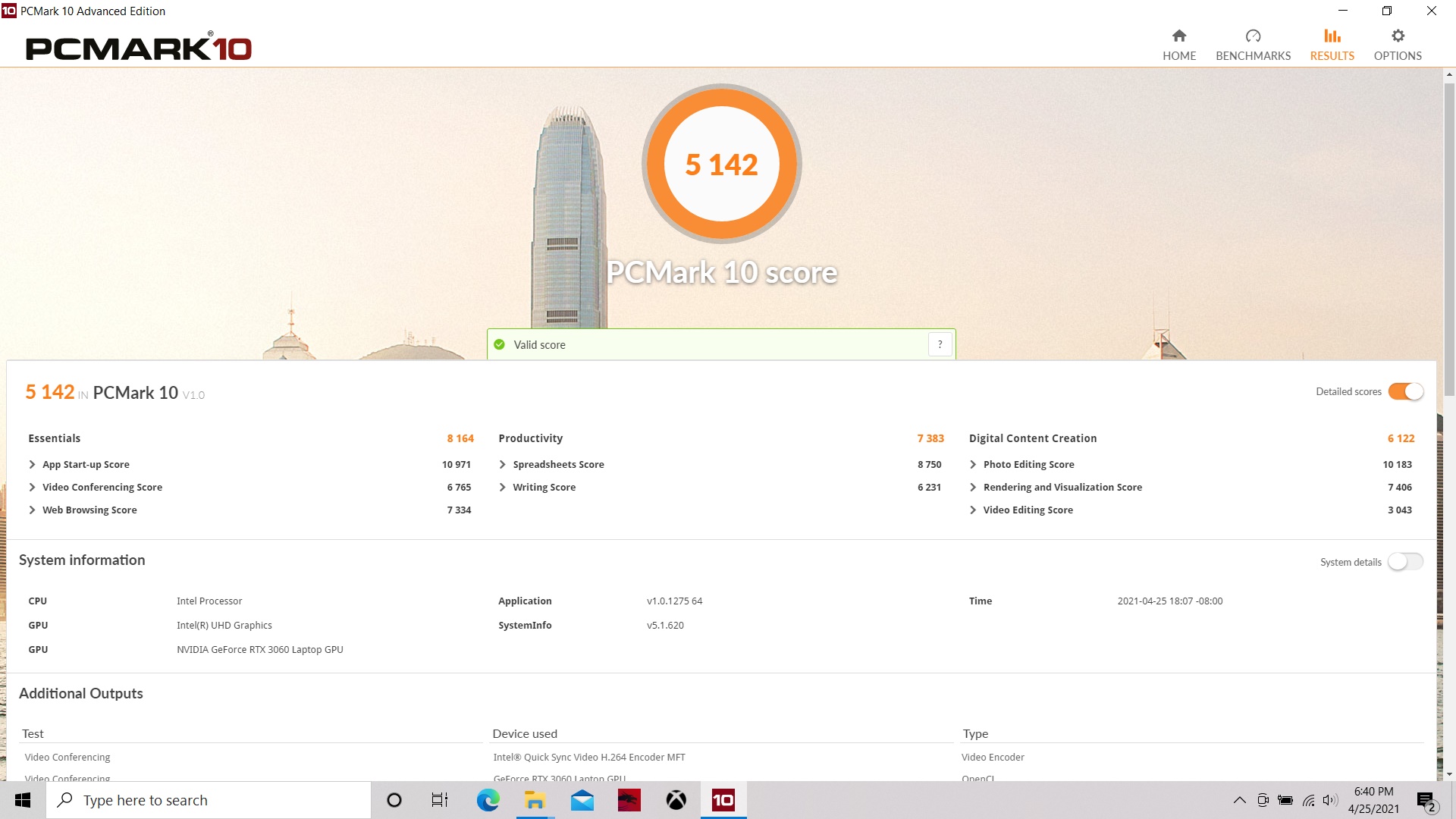The image size is (1456, 819).
Task: Click the Essentials score 8 164
Action: point(460,438)
